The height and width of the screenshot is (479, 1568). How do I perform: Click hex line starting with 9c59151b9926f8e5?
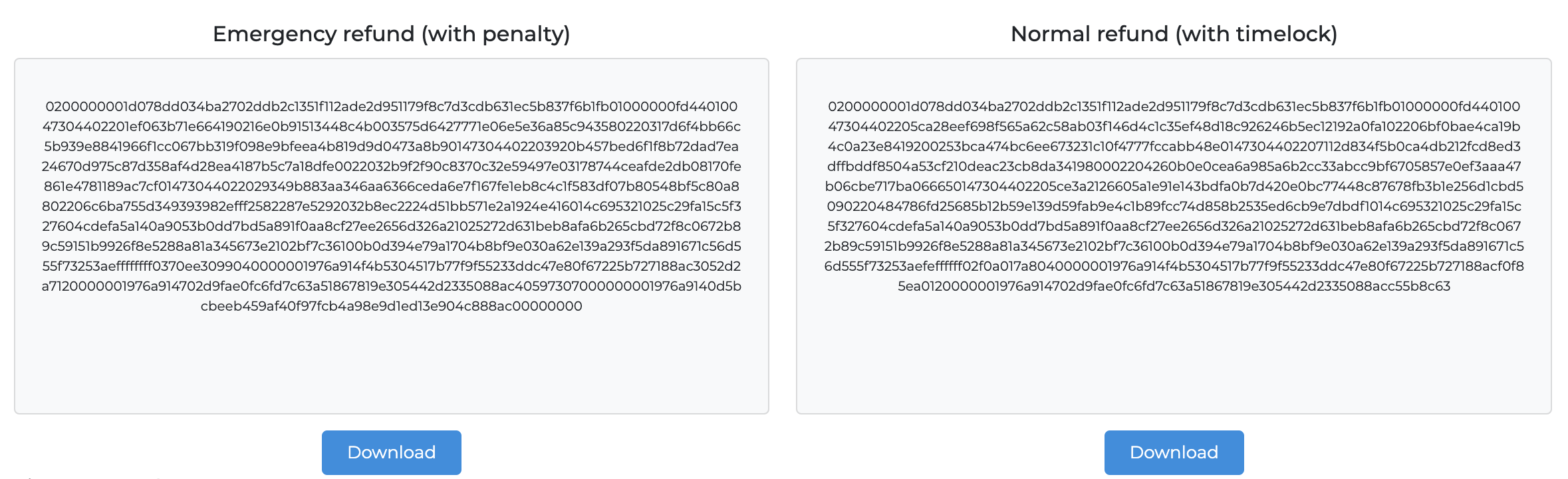tap(392, 246)
